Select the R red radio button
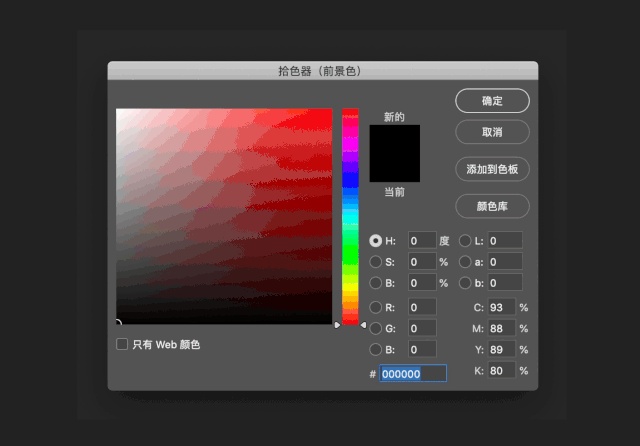This screenshot has width=640, height=446. coord(376,307)
